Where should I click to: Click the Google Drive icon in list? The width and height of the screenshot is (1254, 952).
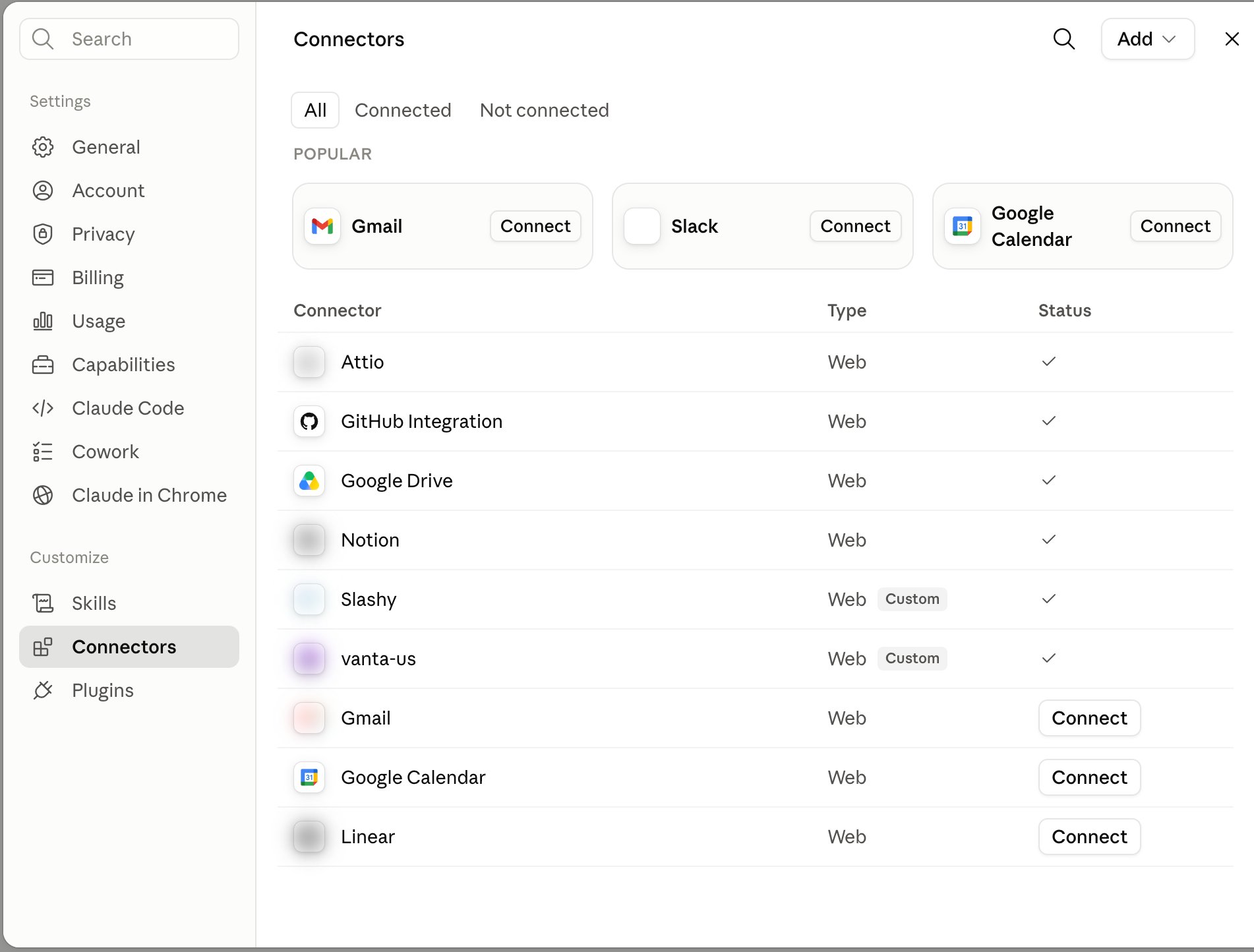[x=309, y=481]
